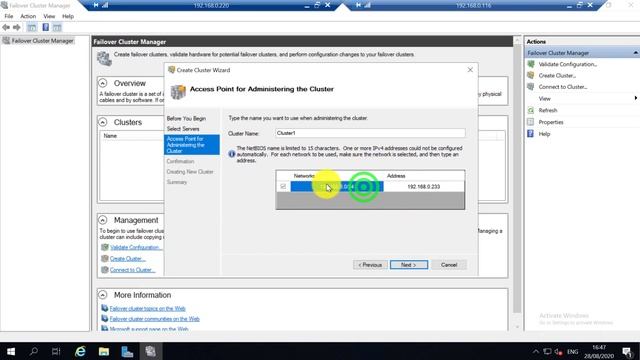Click the network tray icon
Screen dimensions: 640x360
click(x=547, y=351)
